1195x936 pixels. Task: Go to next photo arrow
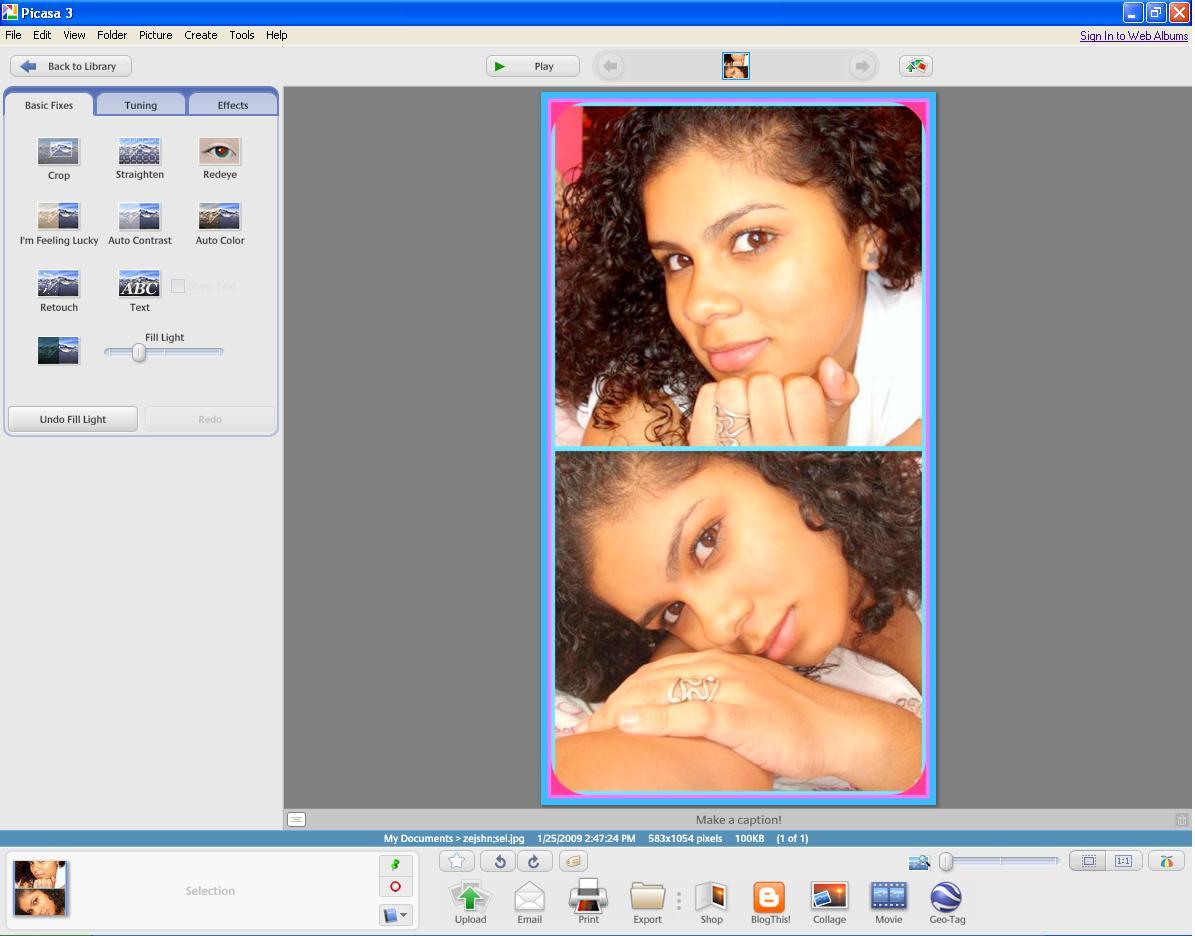click(862, 66)
